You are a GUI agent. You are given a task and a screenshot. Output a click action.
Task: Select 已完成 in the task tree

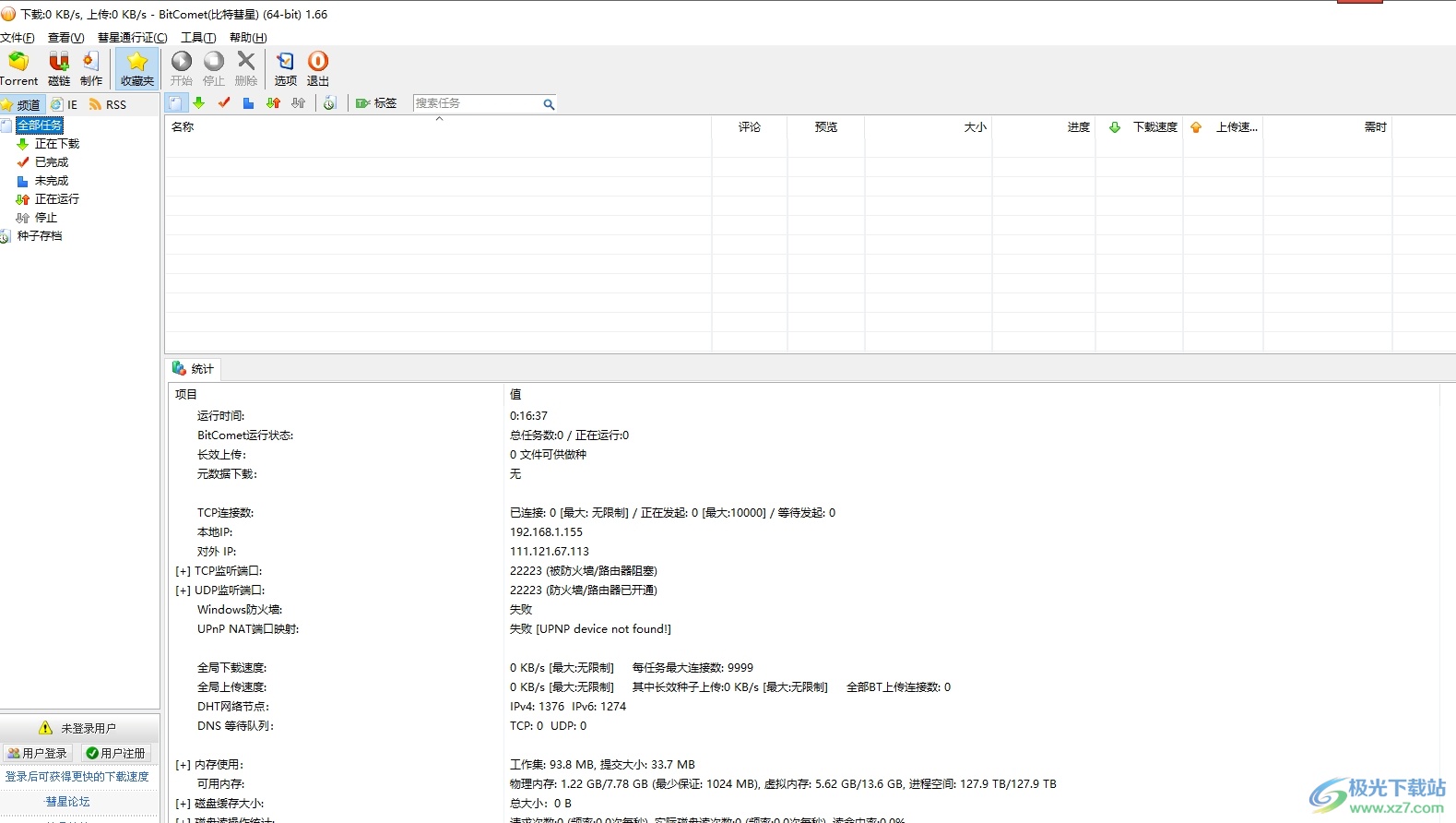click(x=52, y=162)
